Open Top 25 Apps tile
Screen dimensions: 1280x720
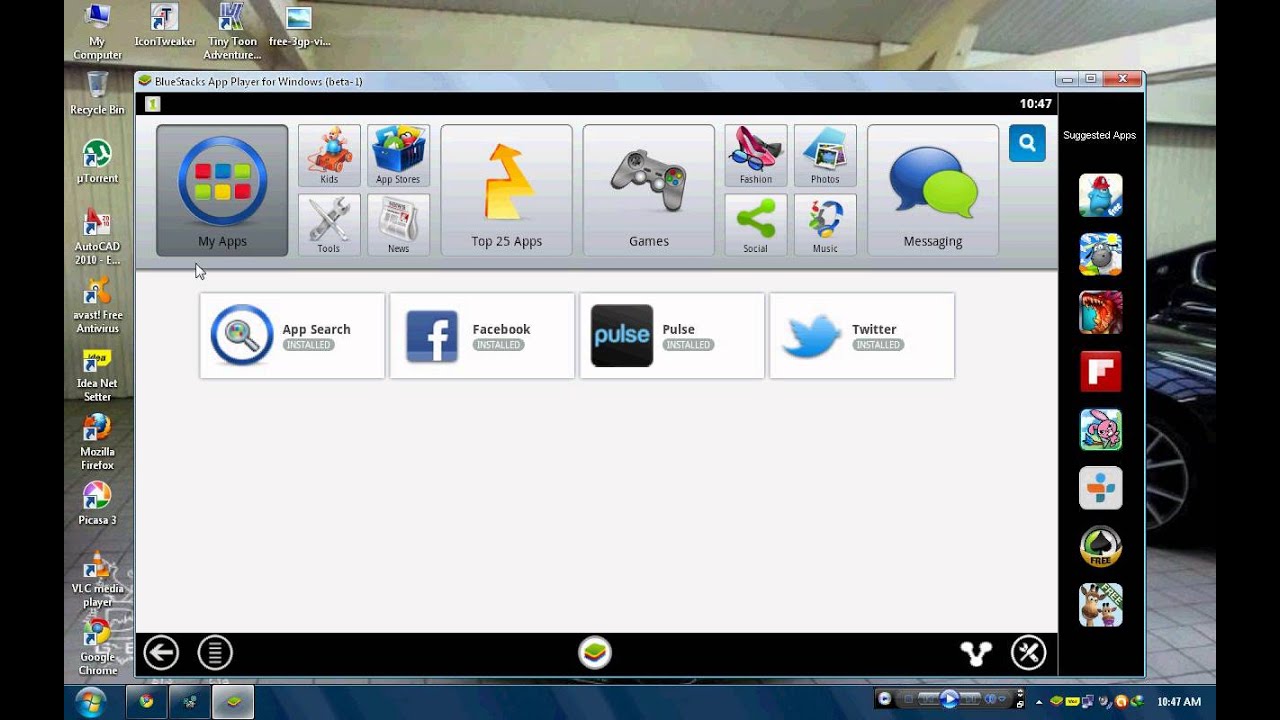point(506,190)
